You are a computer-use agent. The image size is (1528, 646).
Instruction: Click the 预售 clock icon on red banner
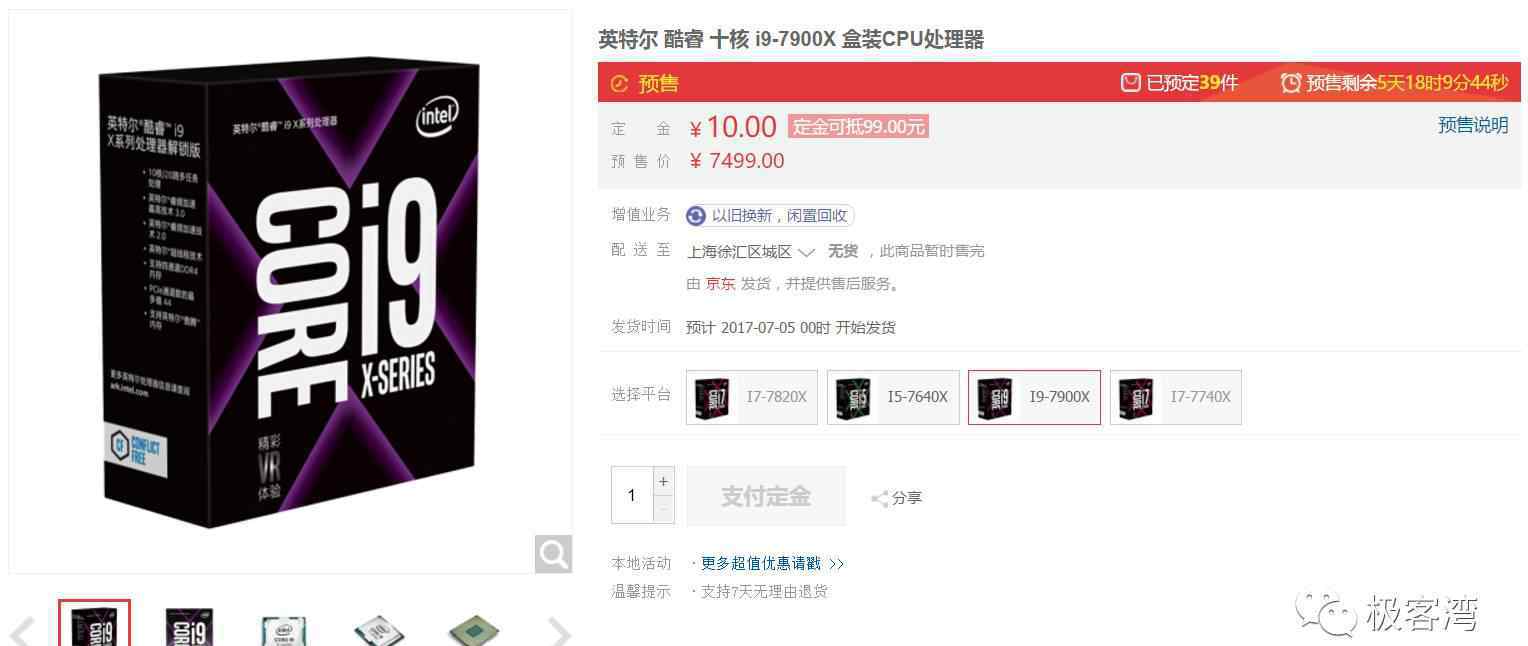click(619, 83)
